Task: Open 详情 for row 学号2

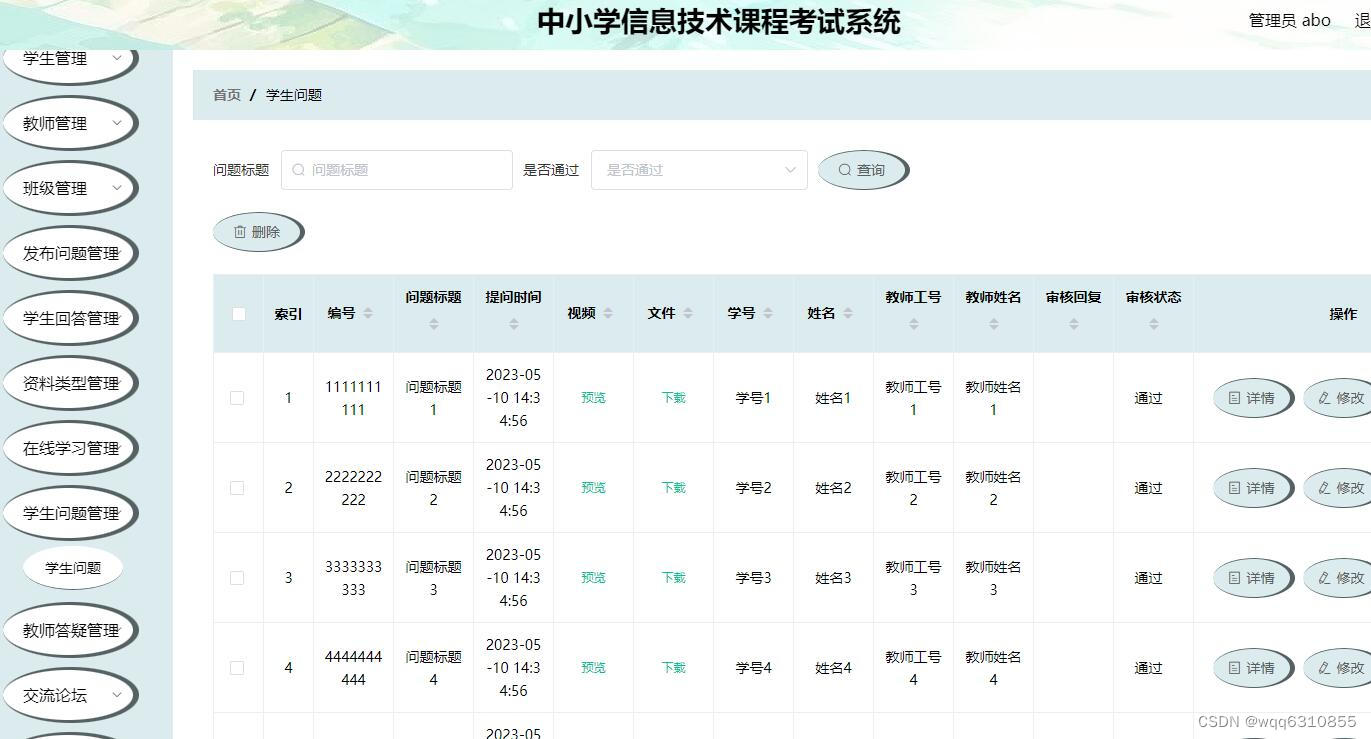Action: click(x=1252, y=488)
